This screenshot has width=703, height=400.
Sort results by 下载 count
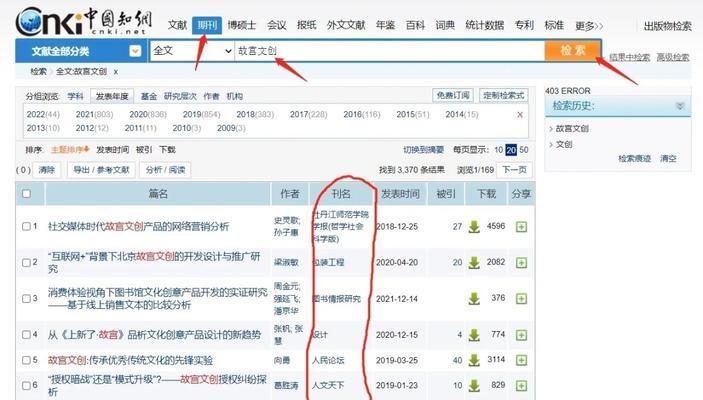pyautogui.click(x=167, y=150)
